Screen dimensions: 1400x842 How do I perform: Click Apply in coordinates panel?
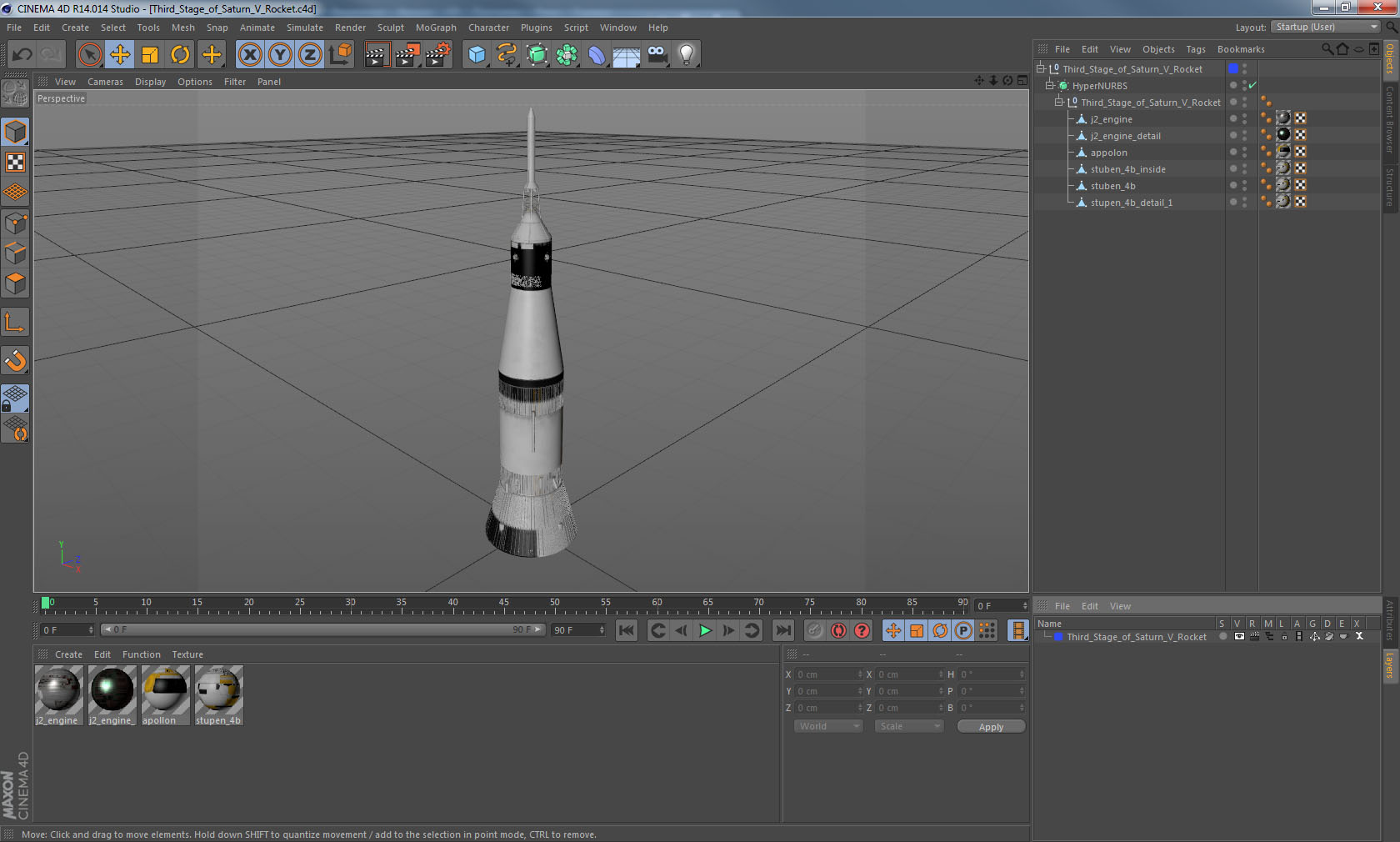tap(991, 727)
